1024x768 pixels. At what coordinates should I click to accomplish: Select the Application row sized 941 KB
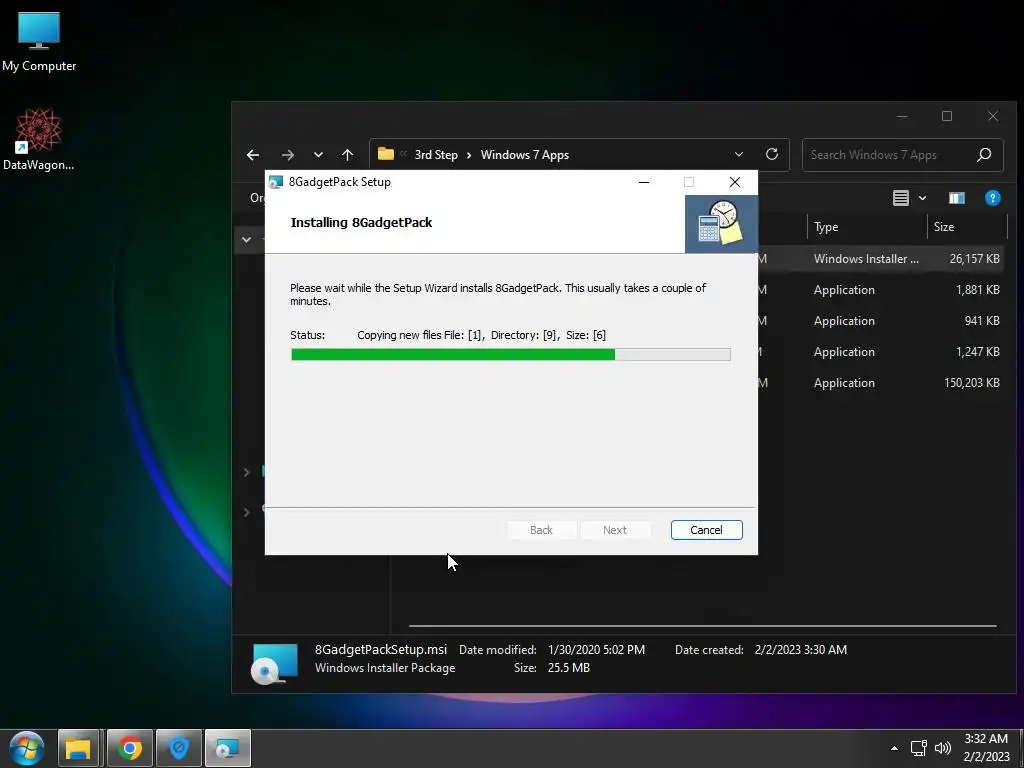click(879, 321)
